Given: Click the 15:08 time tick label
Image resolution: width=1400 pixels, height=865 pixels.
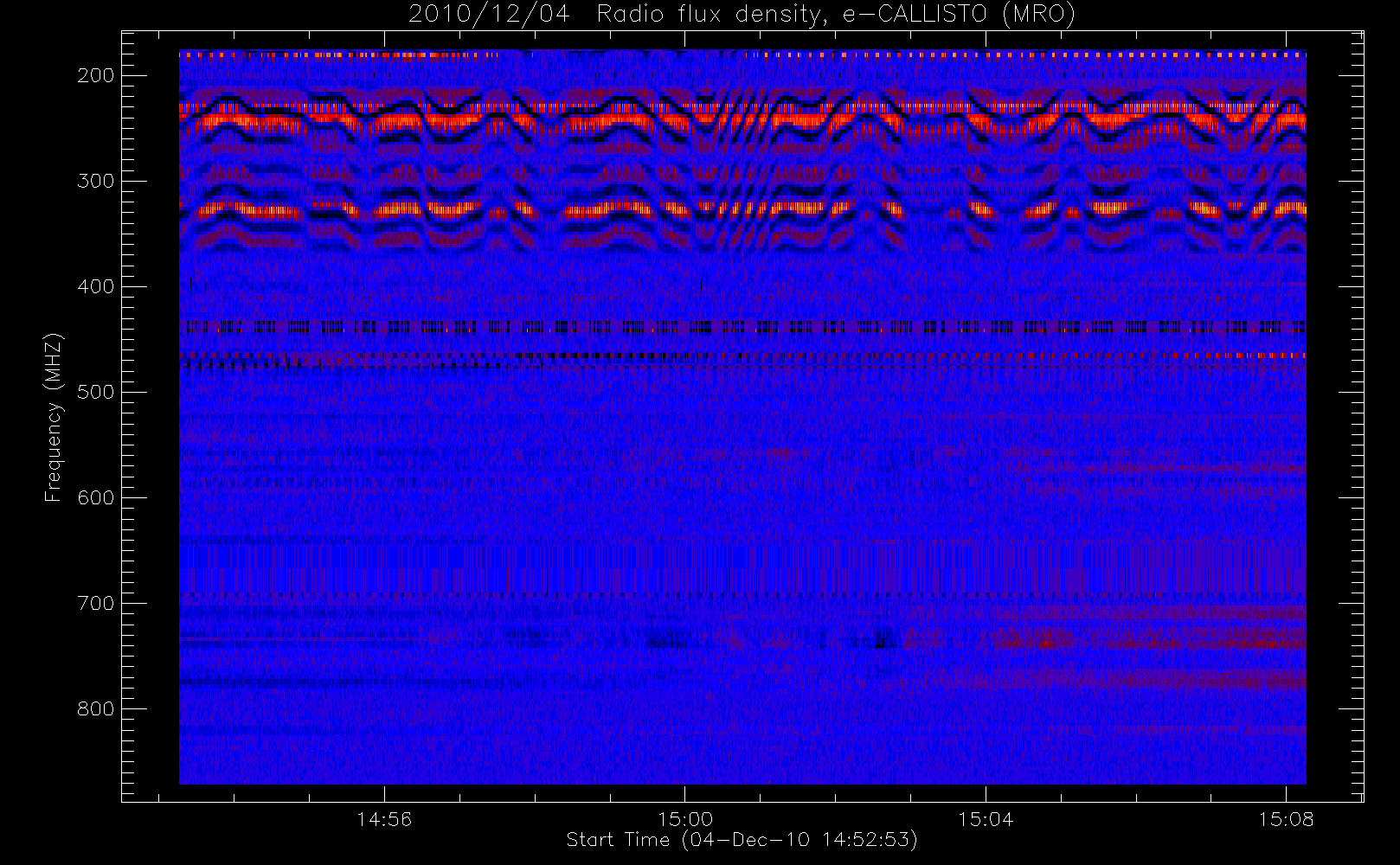Looking at the screenshot, I should [1286, 819].
